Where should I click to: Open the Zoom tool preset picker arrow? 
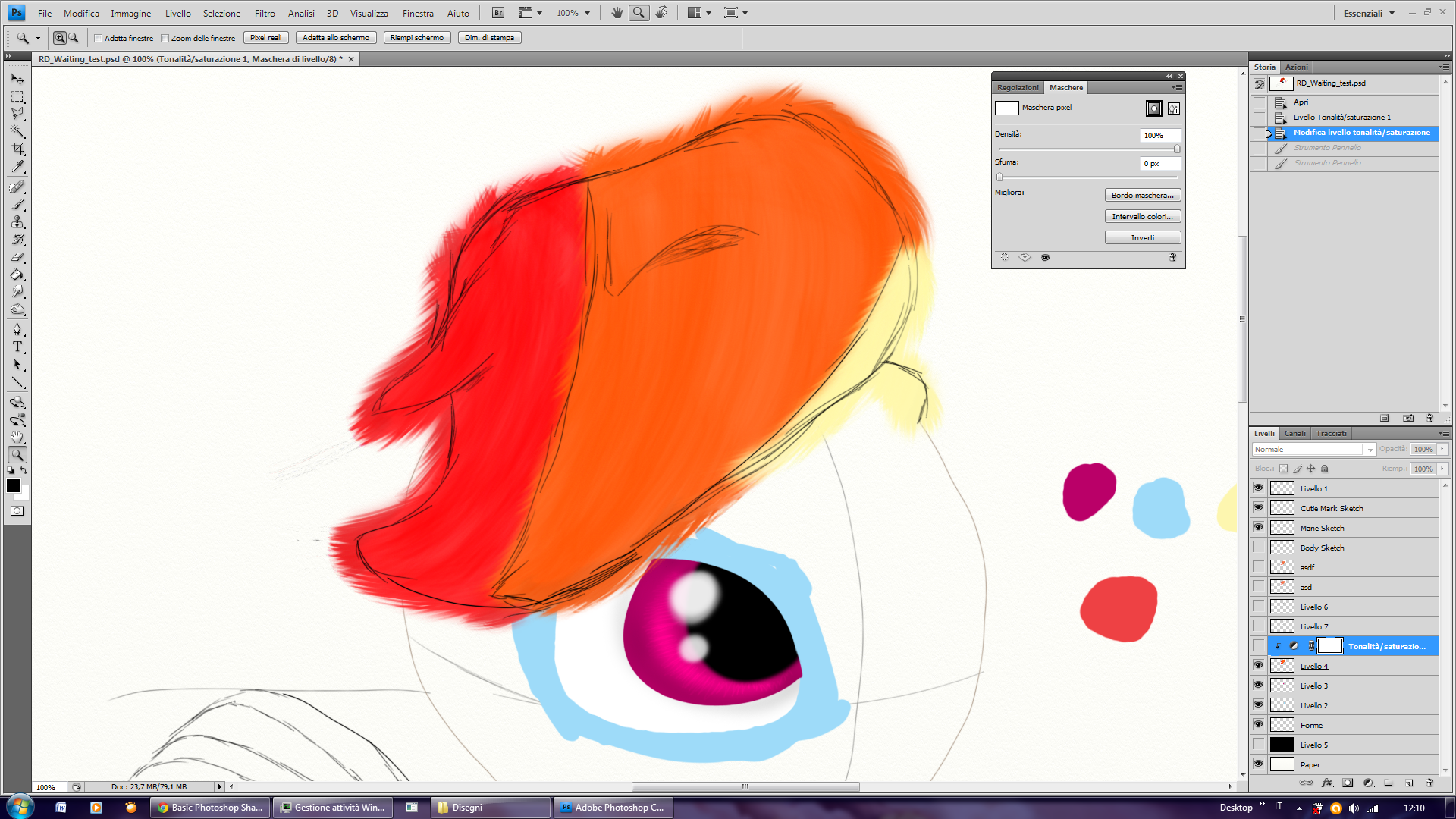(x=38, y=38)
